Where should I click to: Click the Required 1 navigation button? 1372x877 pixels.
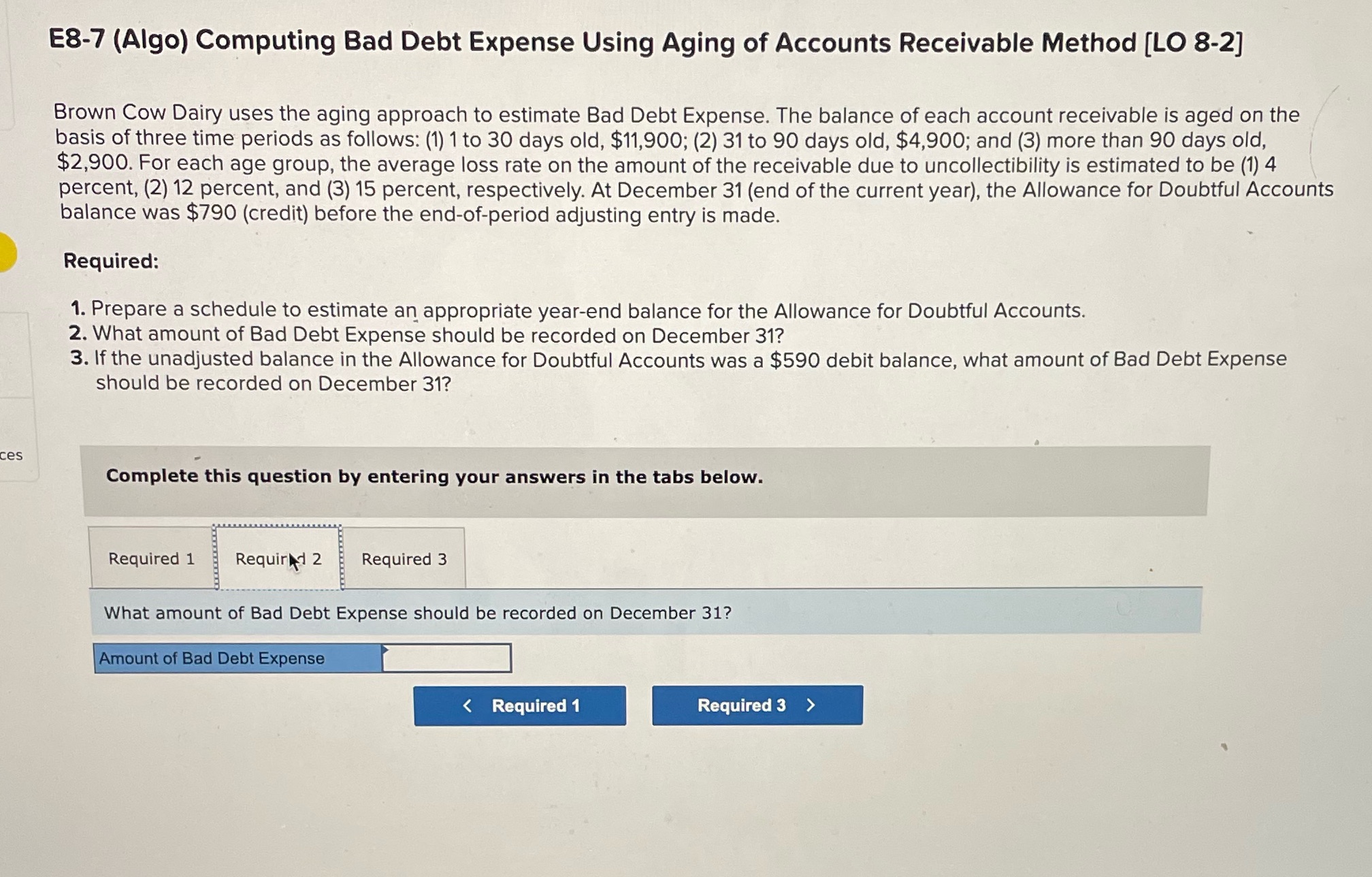(x=521, y=705)
